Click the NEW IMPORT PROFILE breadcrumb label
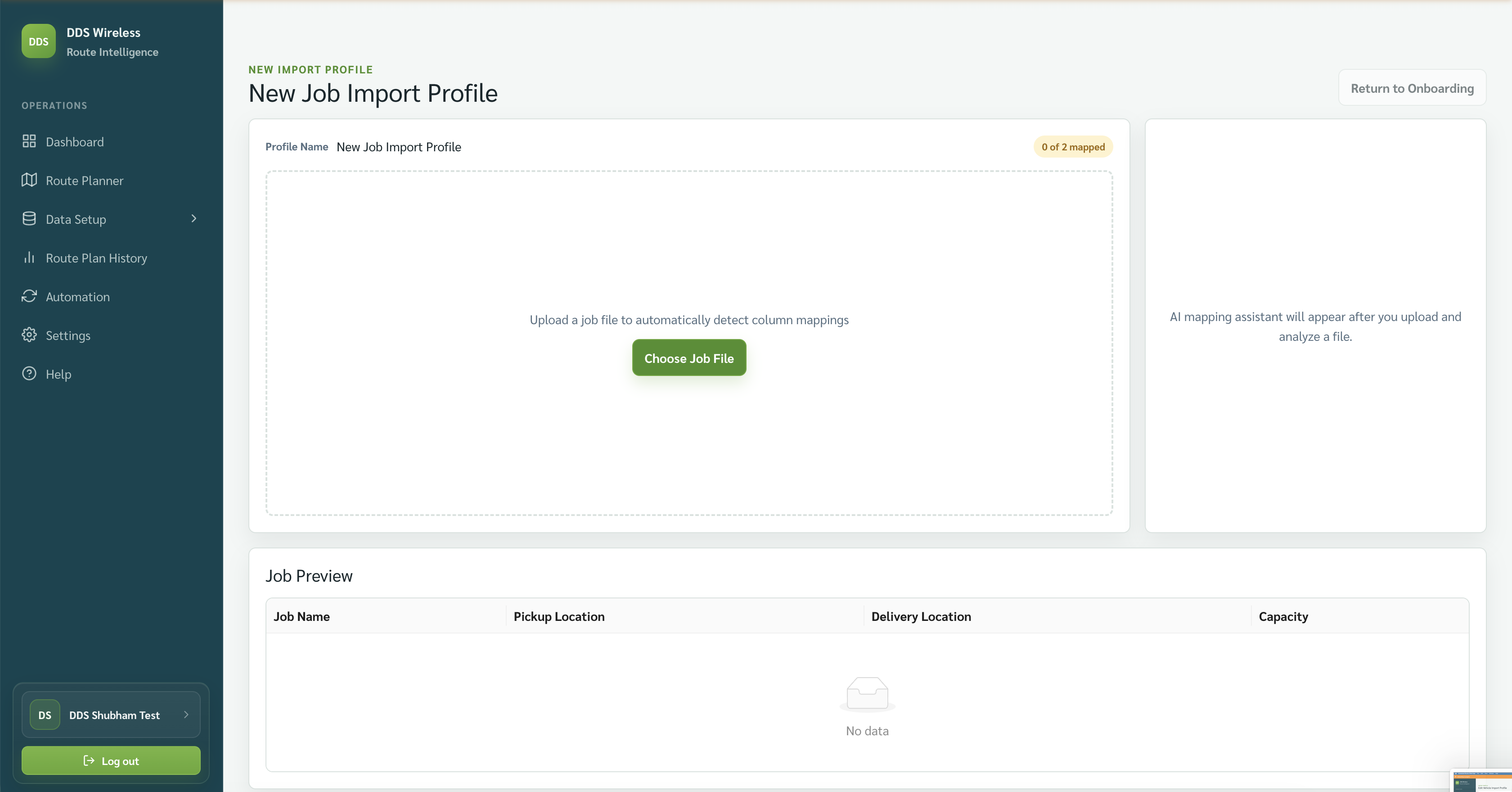Viewport: 1512px width, 792px height. coord(310,69)
